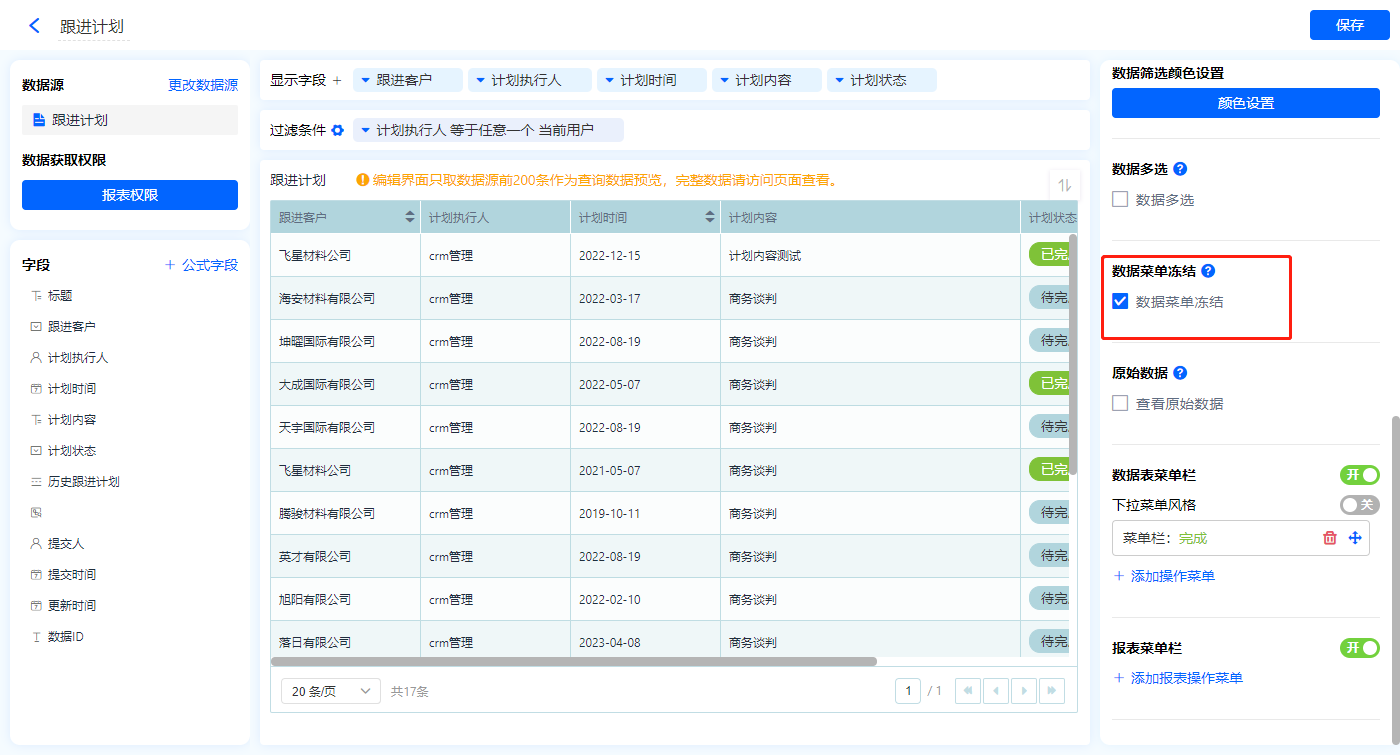The image size is (1400, 755).
Task: Enable the 查看原始数据 checkbox
Action: click(x=1121, y=404)
